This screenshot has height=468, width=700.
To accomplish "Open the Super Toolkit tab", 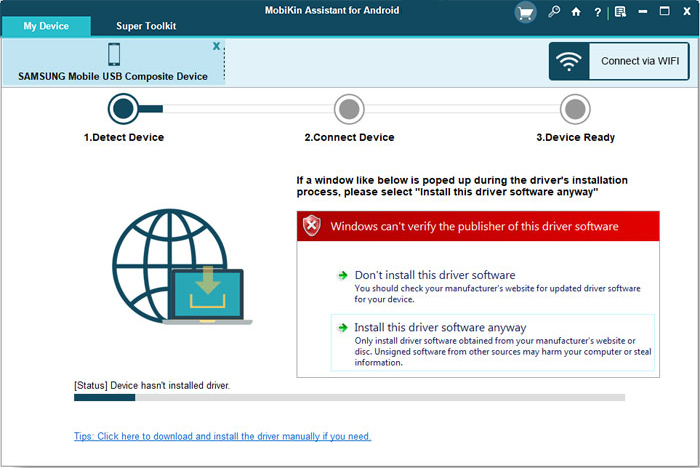I will 146,26.
